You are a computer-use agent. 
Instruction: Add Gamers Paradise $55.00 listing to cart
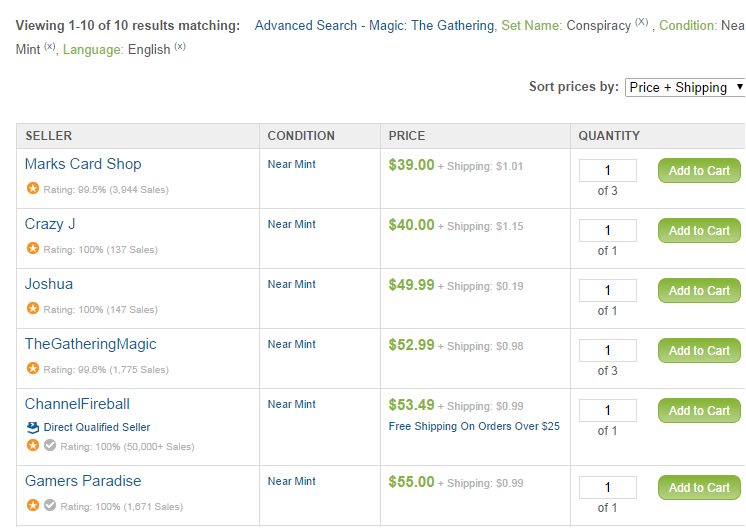pos(699,488)
